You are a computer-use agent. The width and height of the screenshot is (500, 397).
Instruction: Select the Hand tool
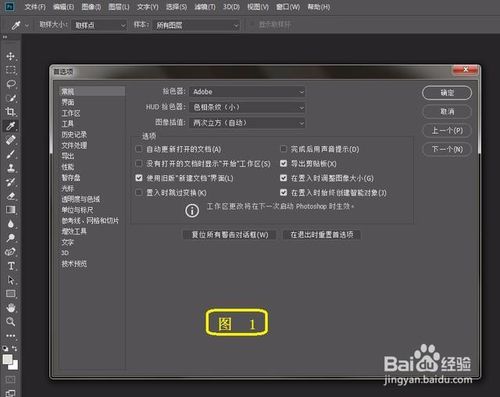coord(11,308)
